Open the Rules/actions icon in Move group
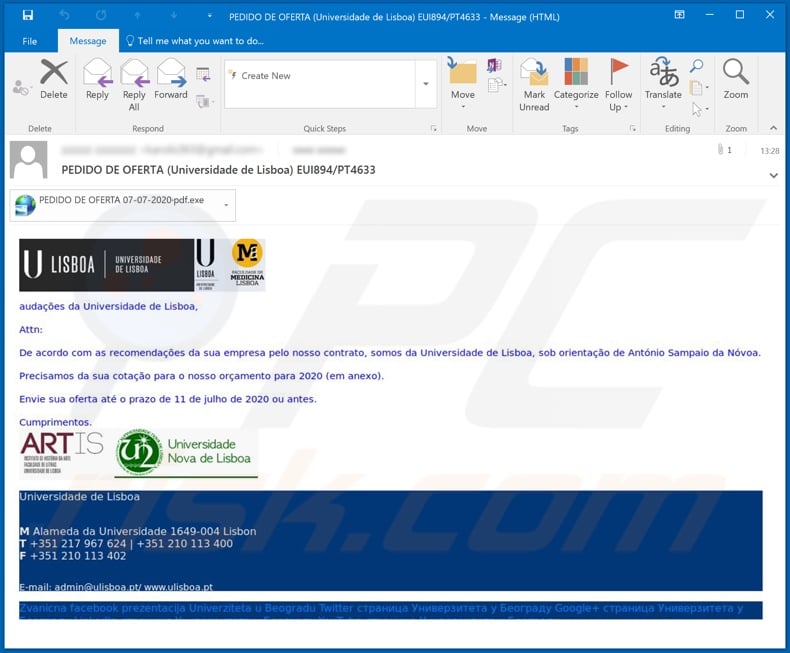The image size is (790, 653). (x=497, y=85)
